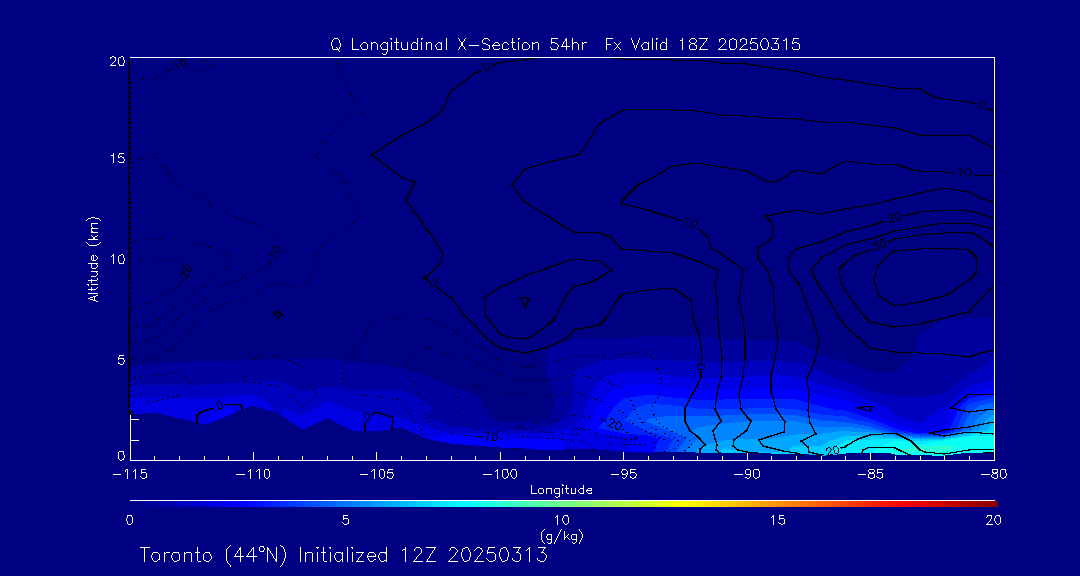Click the "Longitude" axis label
Image resolution: width=1080 pixels, height=576 pixels.
point(561,490)
